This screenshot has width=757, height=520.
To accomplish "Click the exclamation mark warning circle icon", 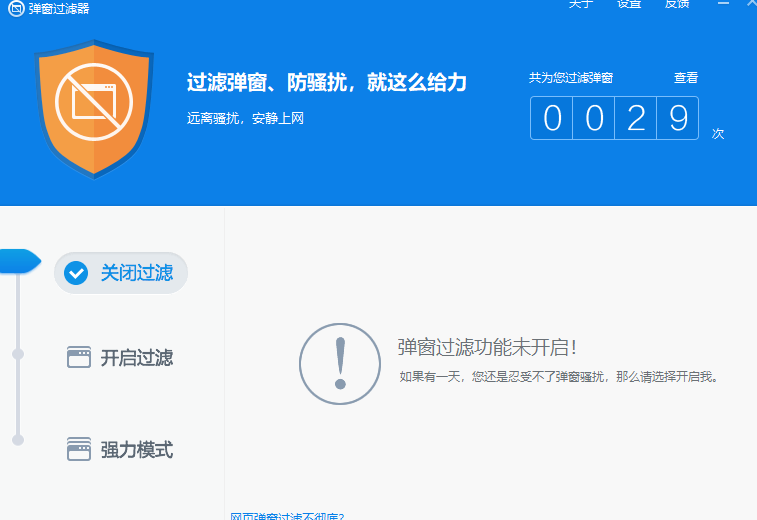I will pos(340,364).
